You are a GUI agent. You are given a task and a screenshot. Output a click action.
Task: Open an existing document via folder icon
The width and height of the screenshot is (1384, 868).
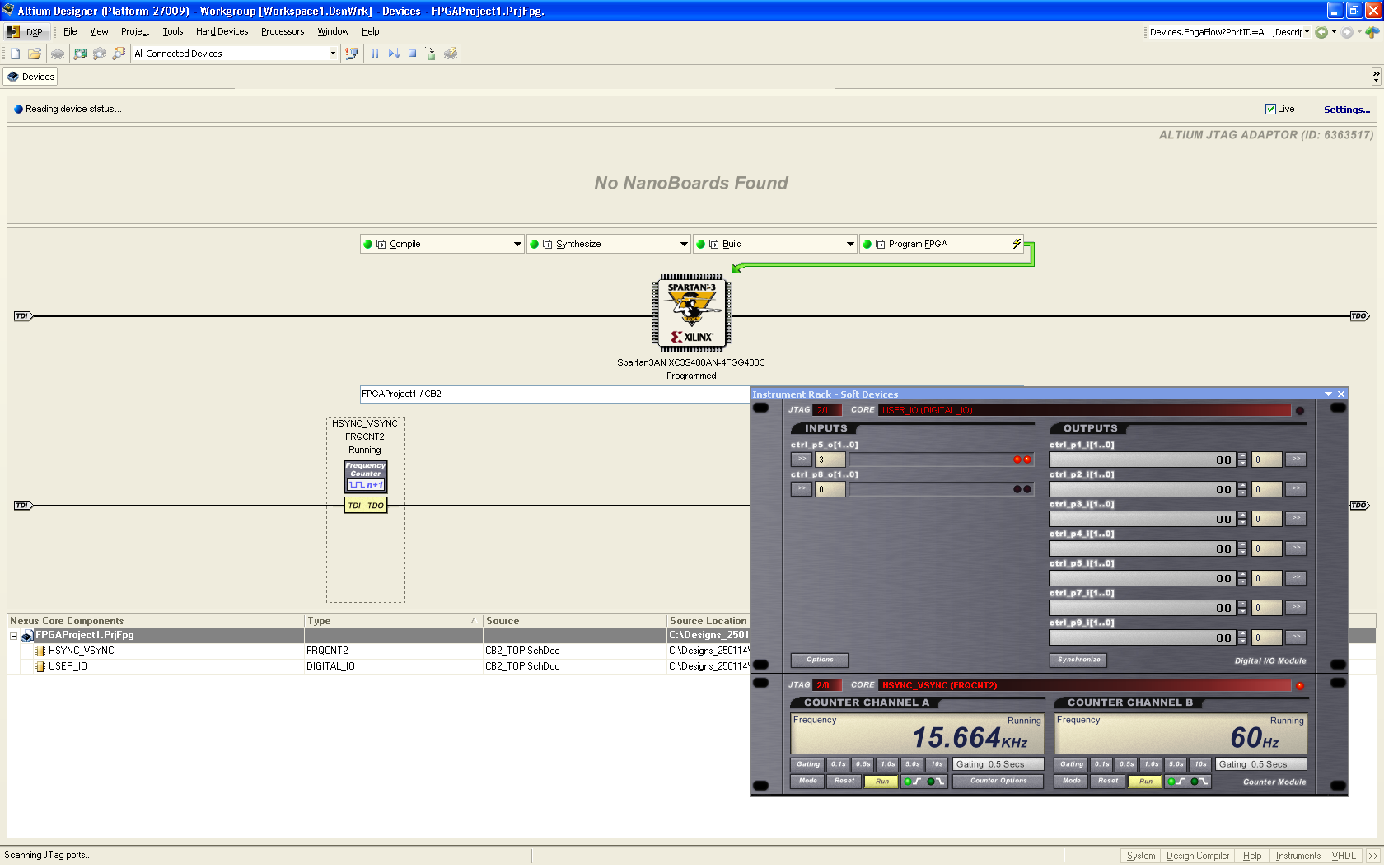(x=35, y=54)
